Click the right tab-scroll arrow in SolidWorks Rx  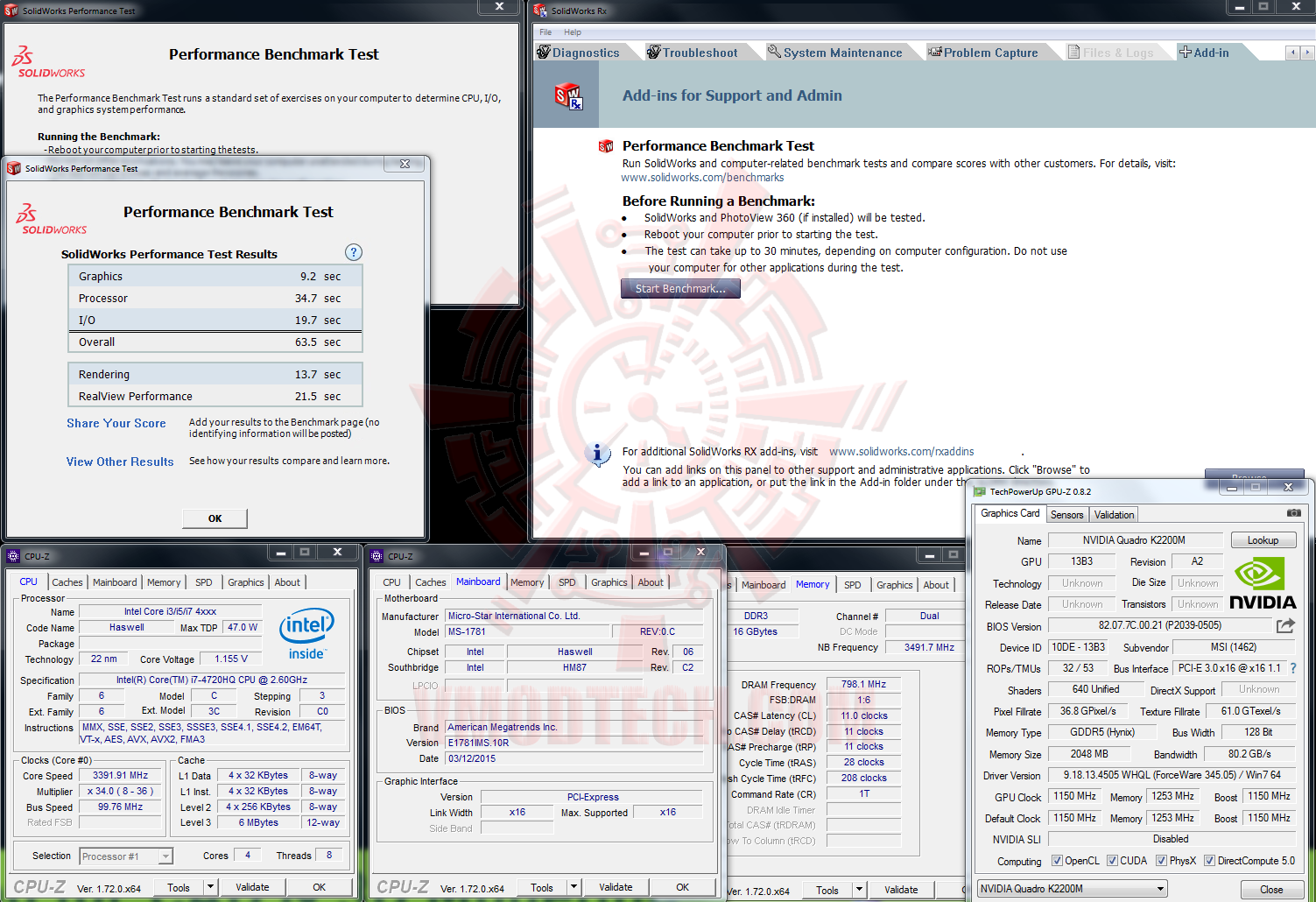point(1307,53)
